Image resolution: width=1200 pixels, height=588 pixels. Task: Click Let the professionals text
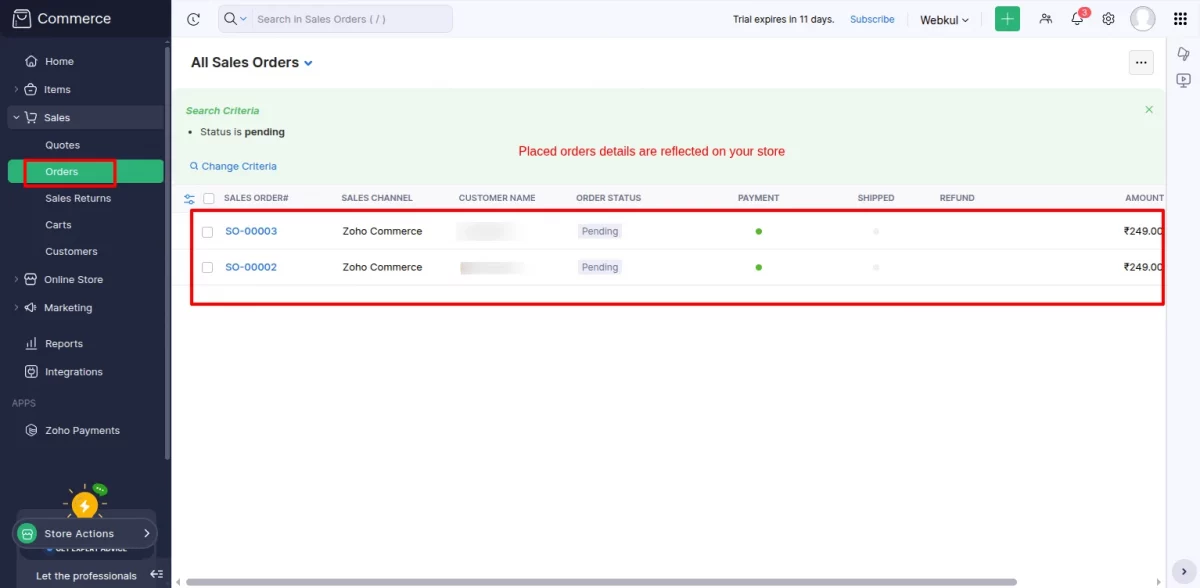[x=86, y=576]
